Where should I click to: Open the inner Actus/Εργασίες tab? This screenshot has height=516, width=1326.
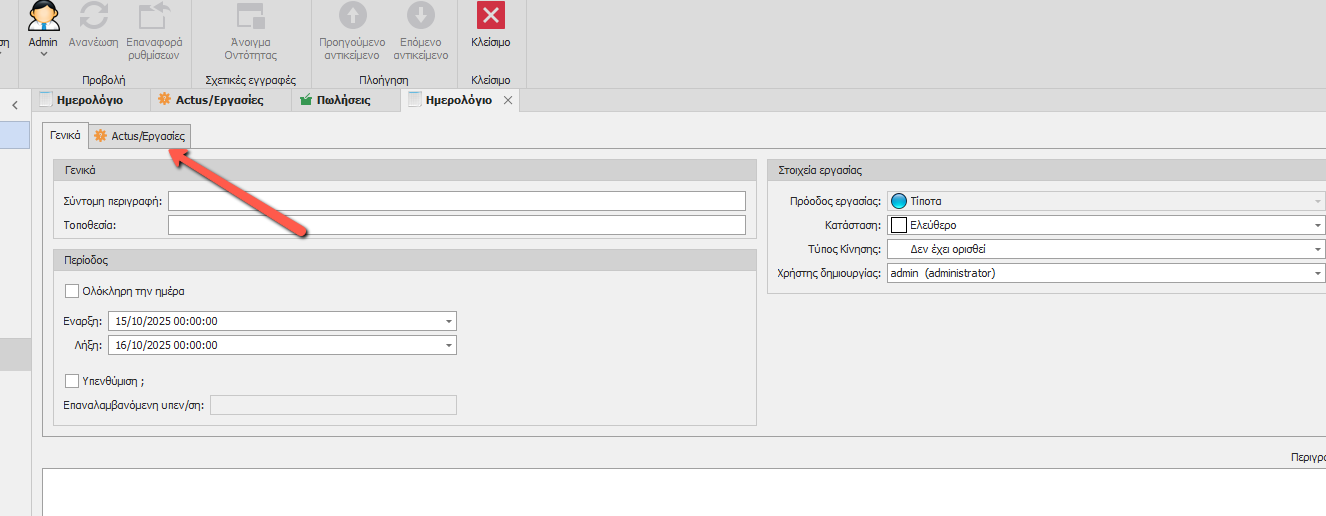[x=139, y=136]
